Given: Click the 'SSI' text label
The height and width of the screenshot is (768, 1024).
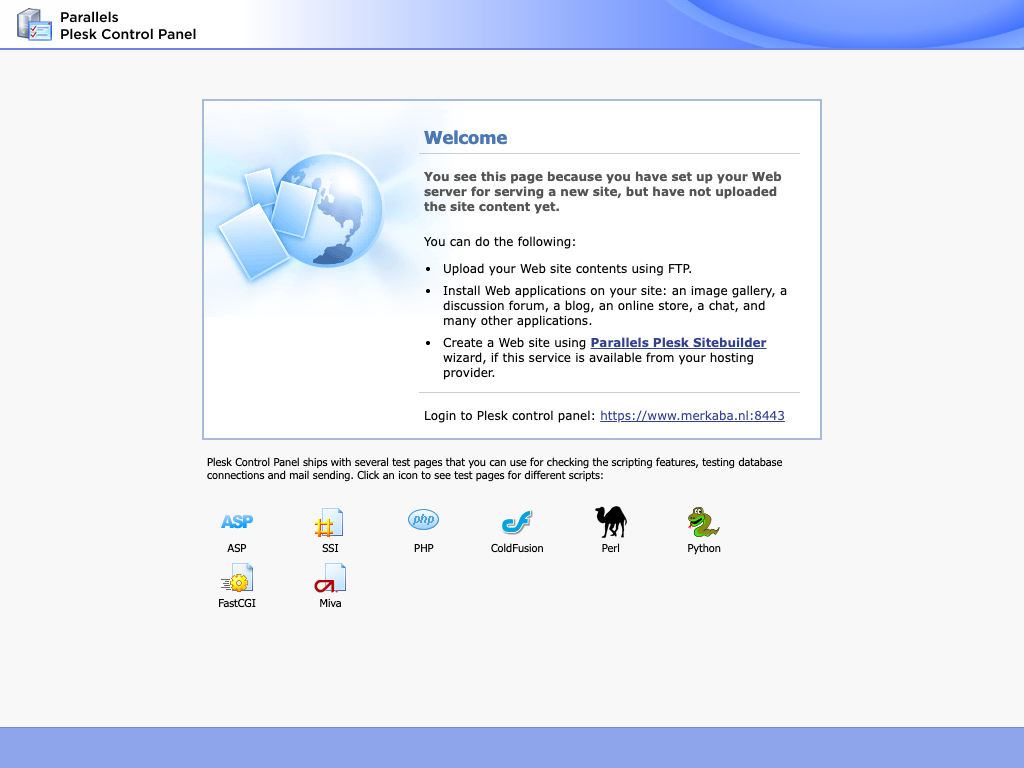Looking at the screenshot, I should coord(330,549).
